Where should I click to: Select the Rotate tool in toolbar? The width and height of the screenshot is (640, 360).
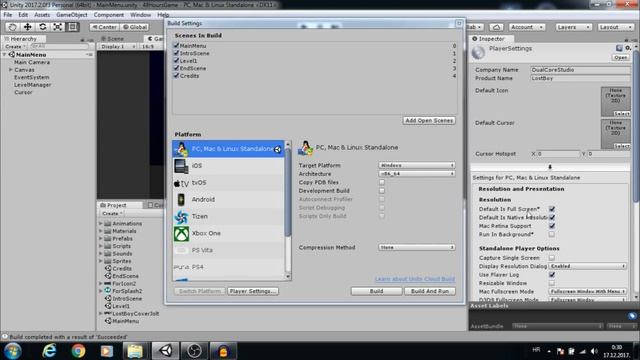(42, 27)
